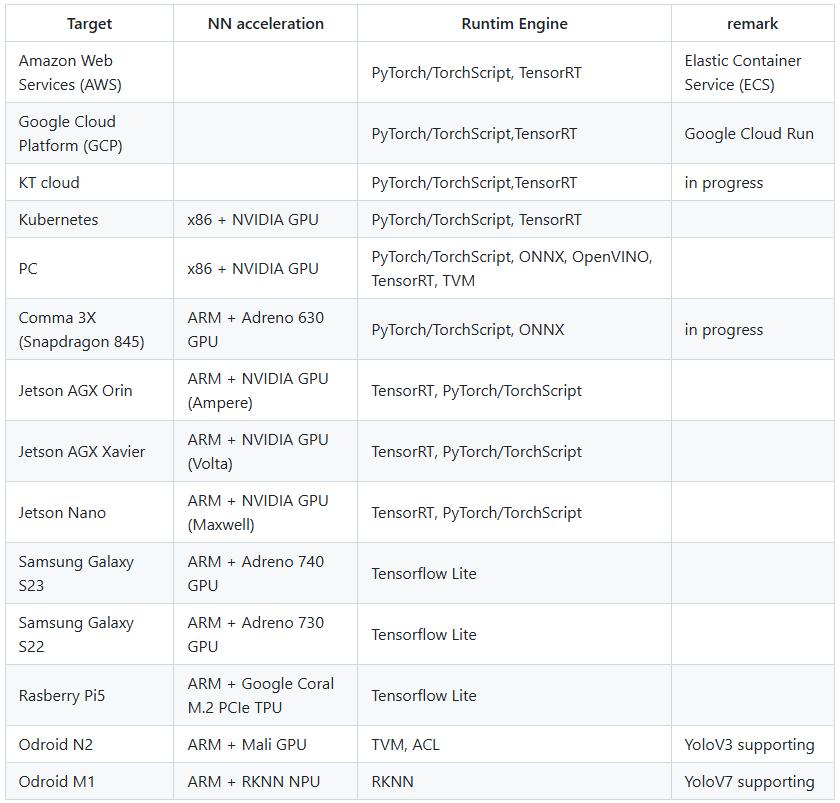Click the remark column header

coord(752,23)
